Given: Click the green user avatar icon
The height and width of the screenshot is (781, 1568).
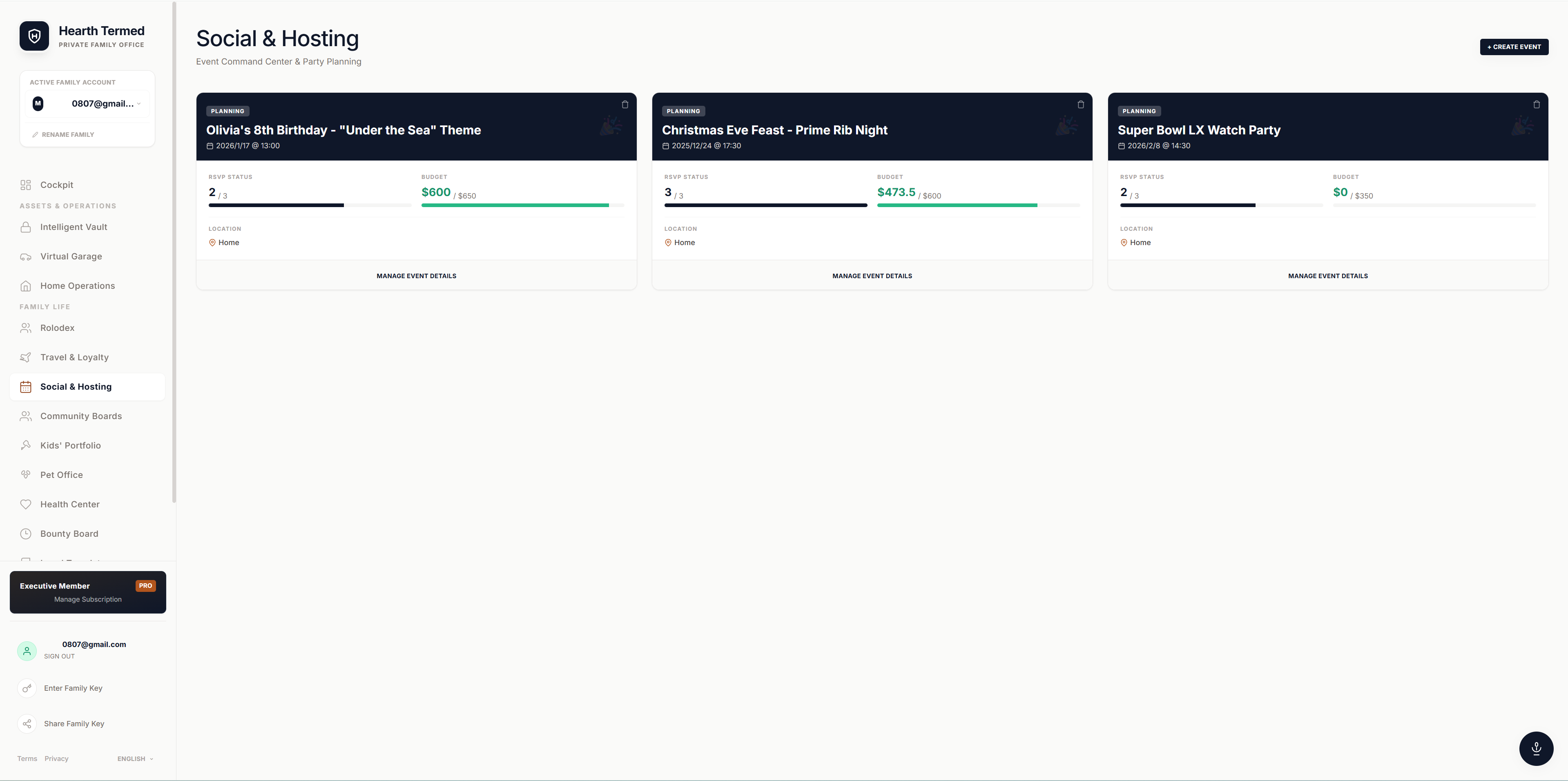Looking at the screenshot, I should pyautogui.click(x=27, y=651).
